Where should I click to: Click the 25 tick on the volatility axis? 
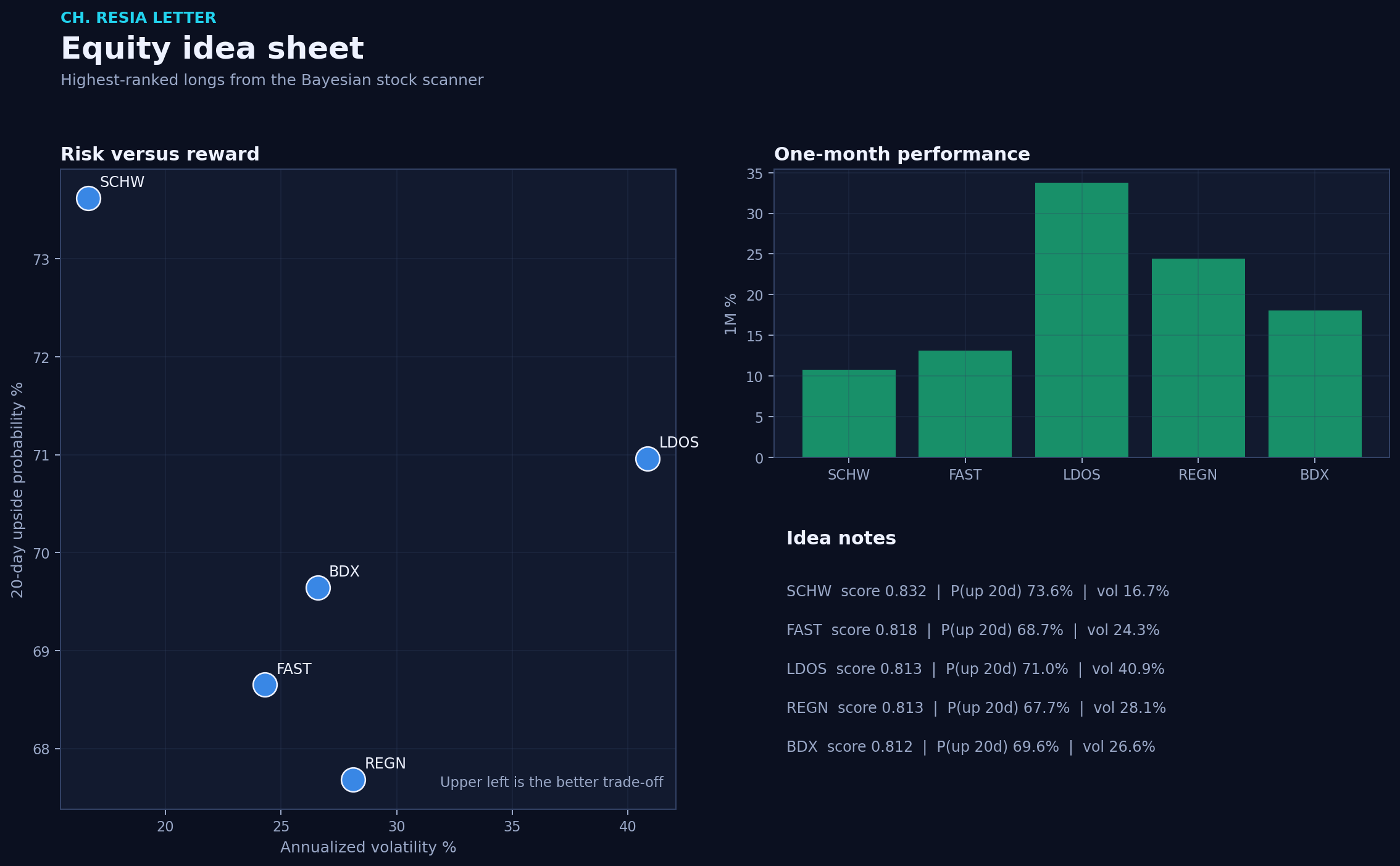[281, 827]
